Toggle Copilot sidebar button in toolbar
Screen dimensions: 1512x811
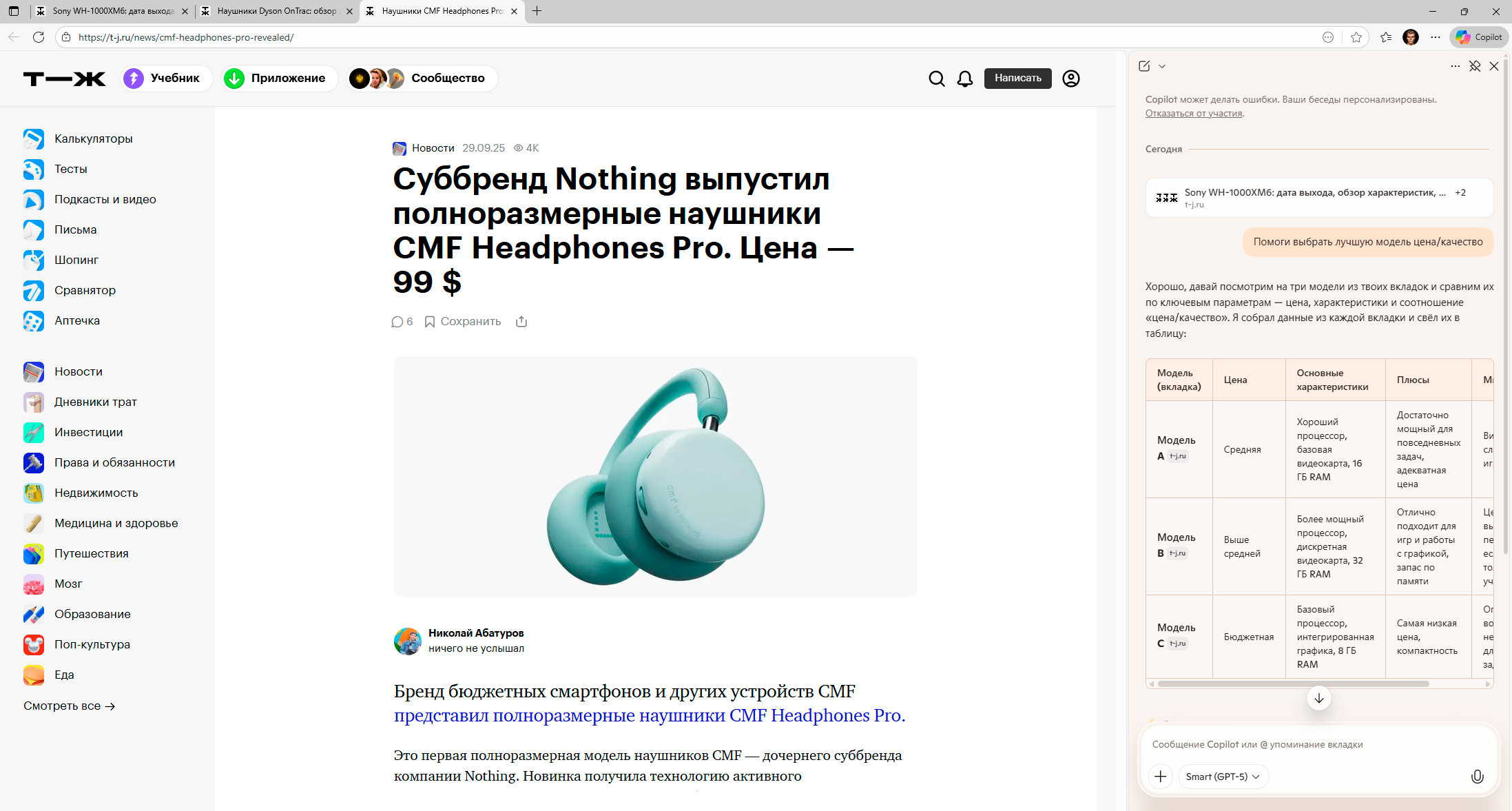(1479, 37)
